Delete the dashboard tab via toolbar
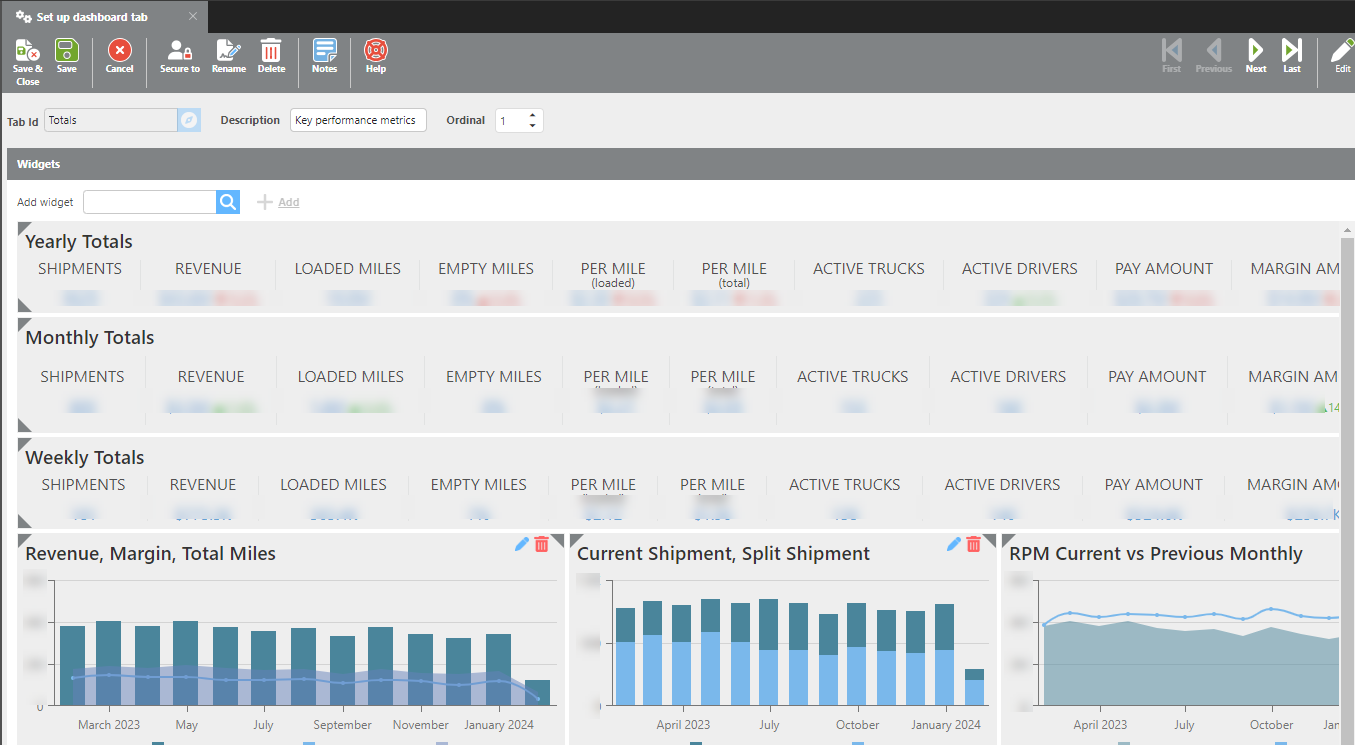 [x=271, y=51]
